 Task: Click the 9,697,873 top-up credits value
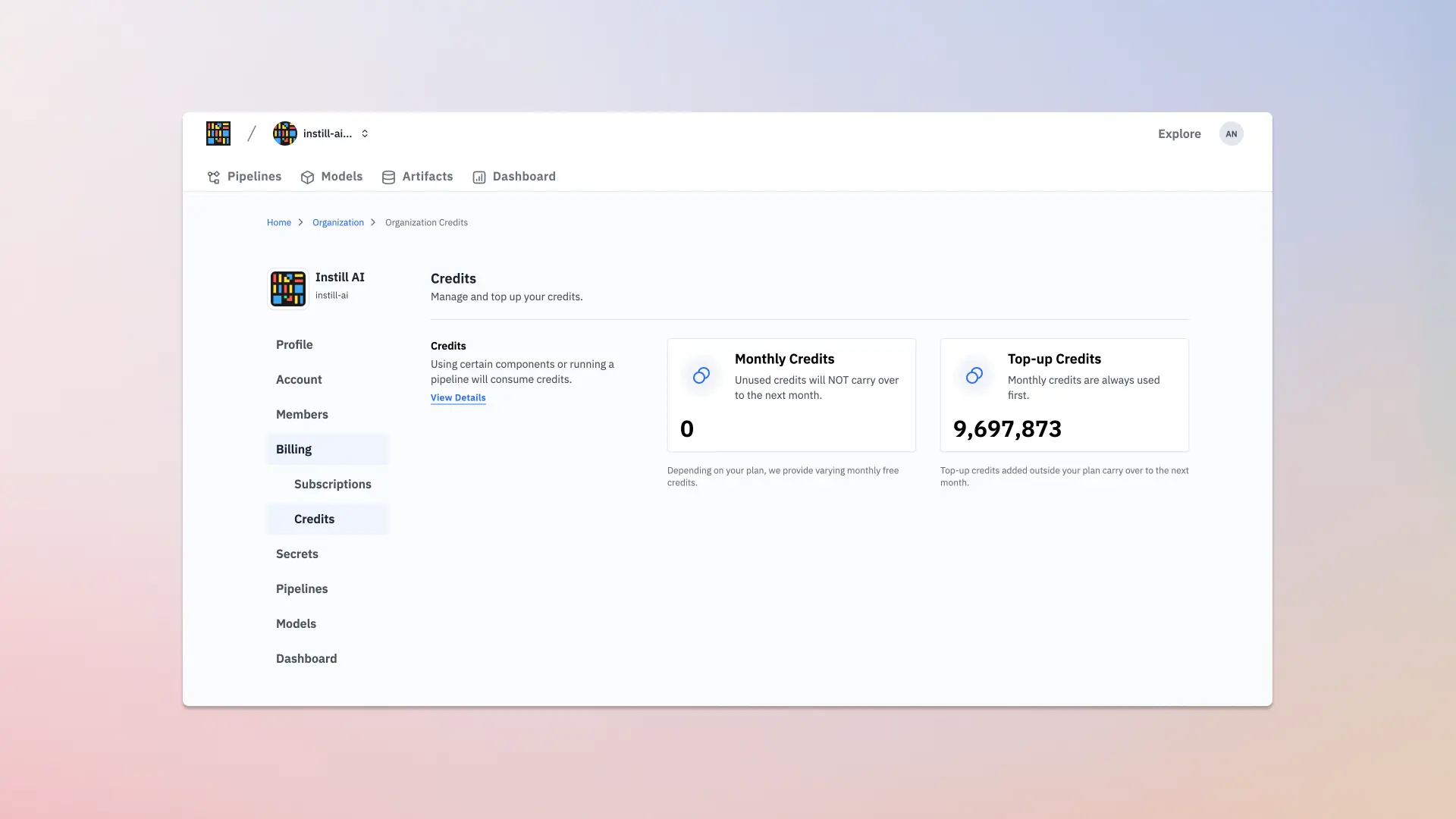pos(1007,429)
